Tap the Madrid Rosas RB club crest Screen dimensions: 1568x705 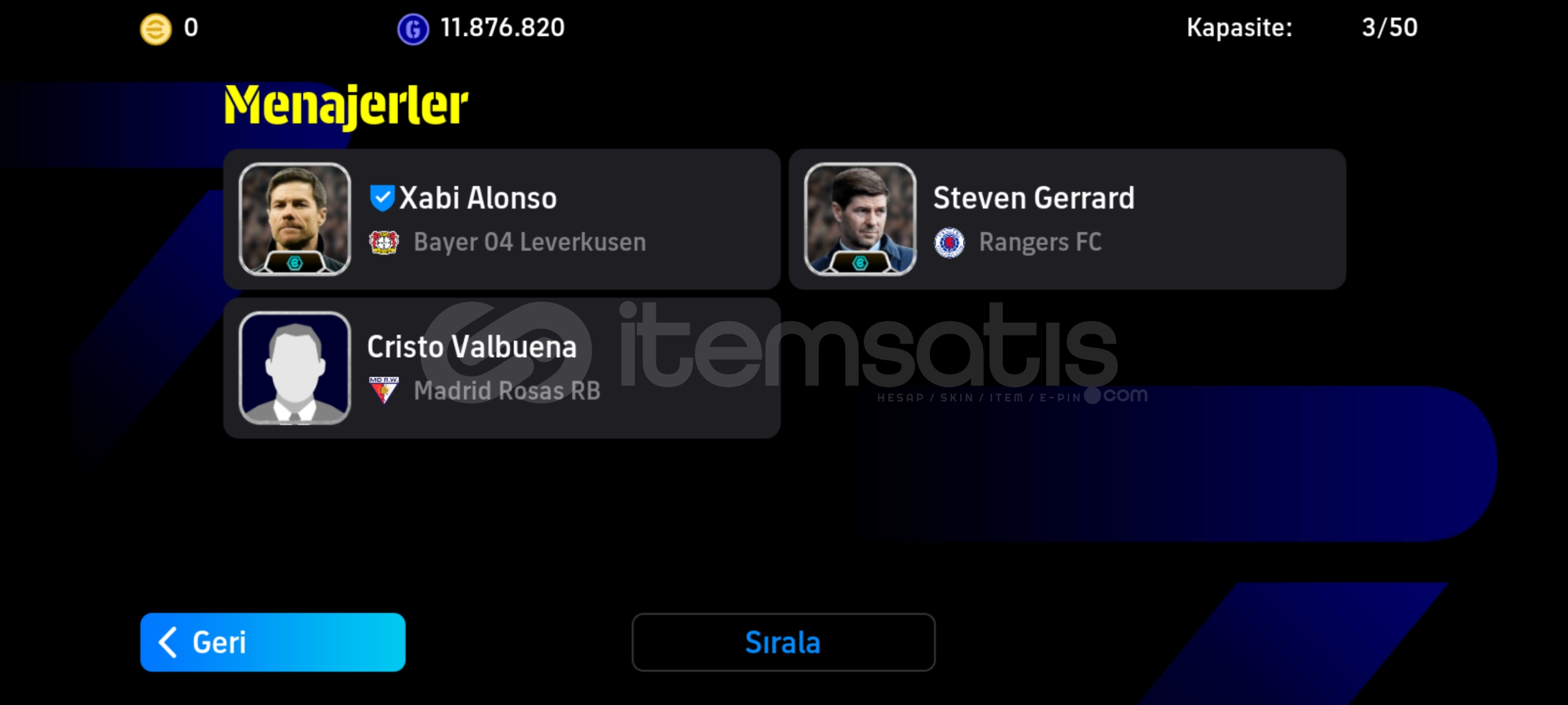point(384,390)
